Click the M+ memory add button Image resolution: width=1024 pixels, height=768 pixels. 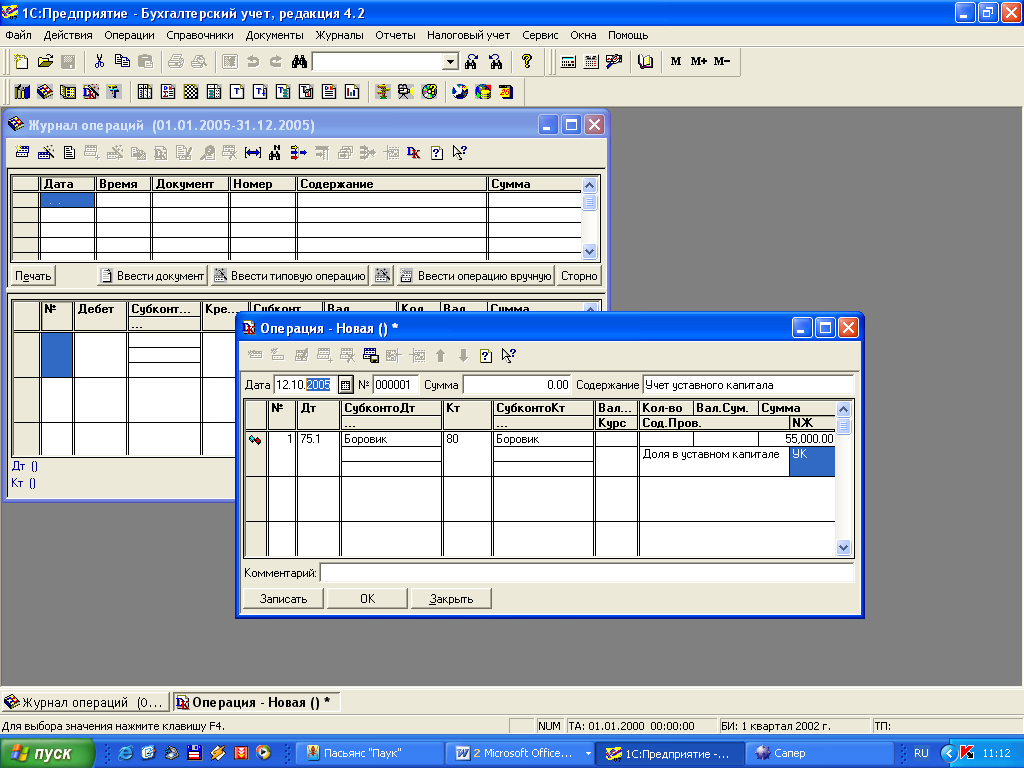(699, 61)
